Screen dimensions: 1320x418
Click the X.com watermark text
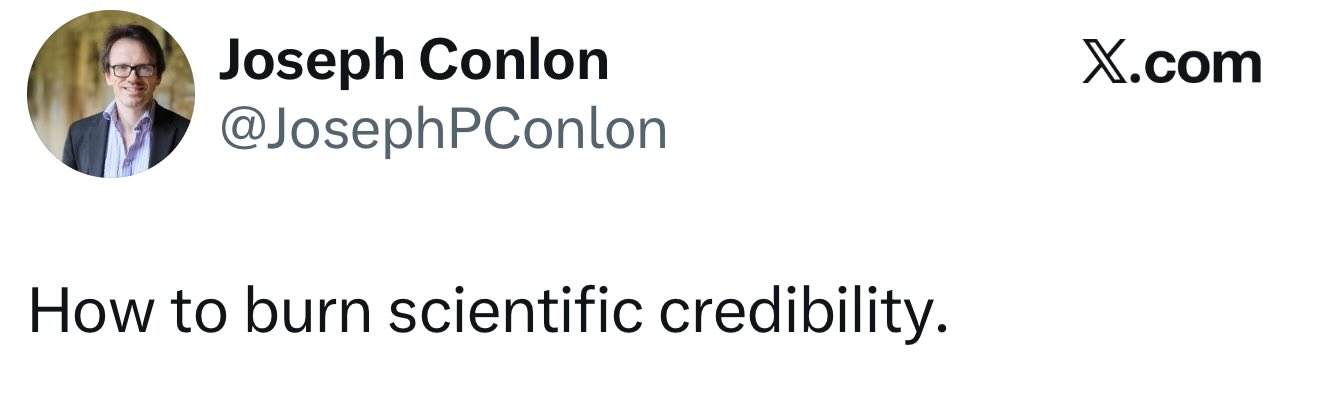tap(1171, 64)
